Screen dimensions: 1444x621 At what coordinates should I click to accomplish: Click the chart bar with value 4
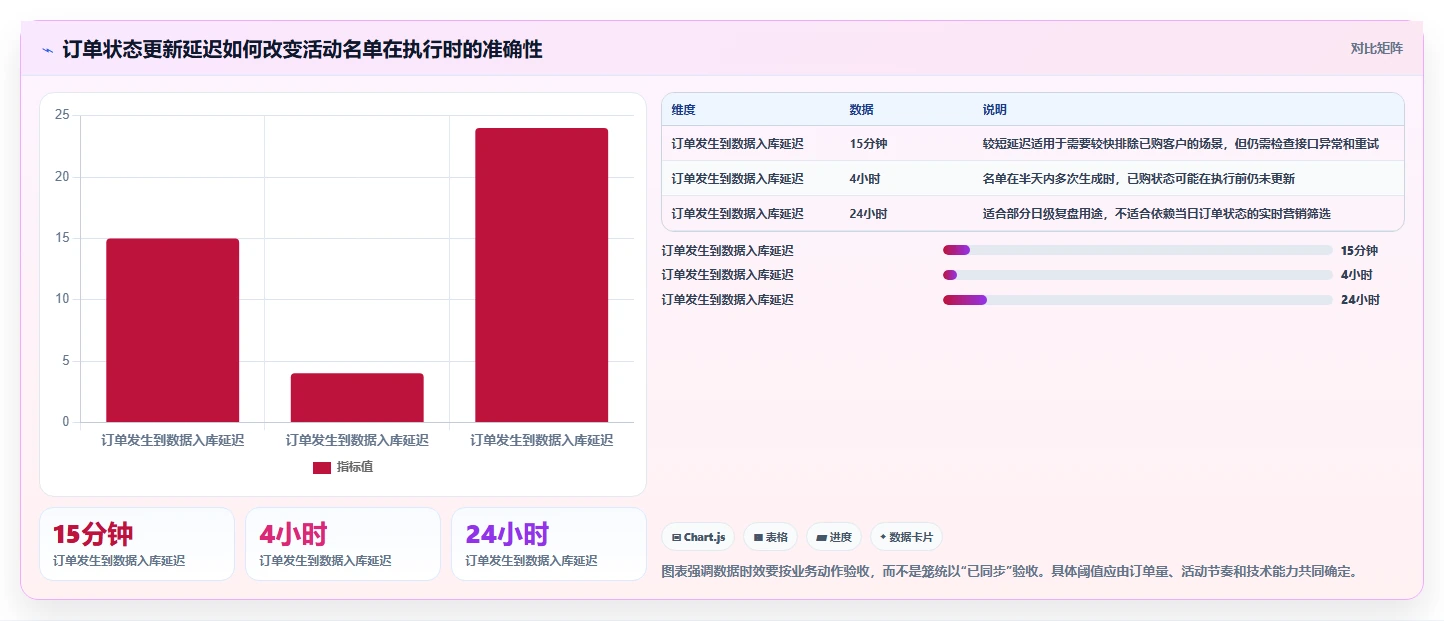[357, 397]
